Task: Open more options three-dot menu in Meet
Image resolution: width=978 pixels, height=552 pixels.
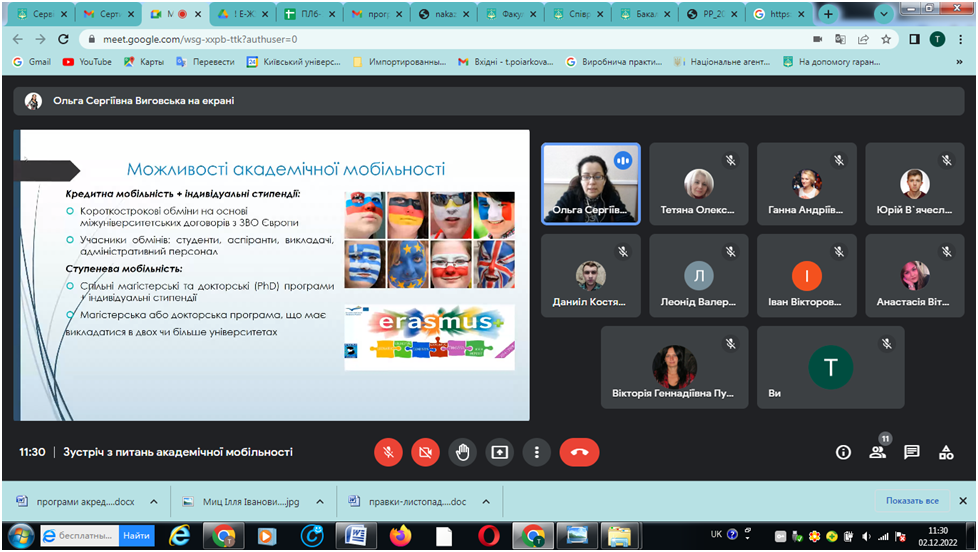Action: coord(537,452)
